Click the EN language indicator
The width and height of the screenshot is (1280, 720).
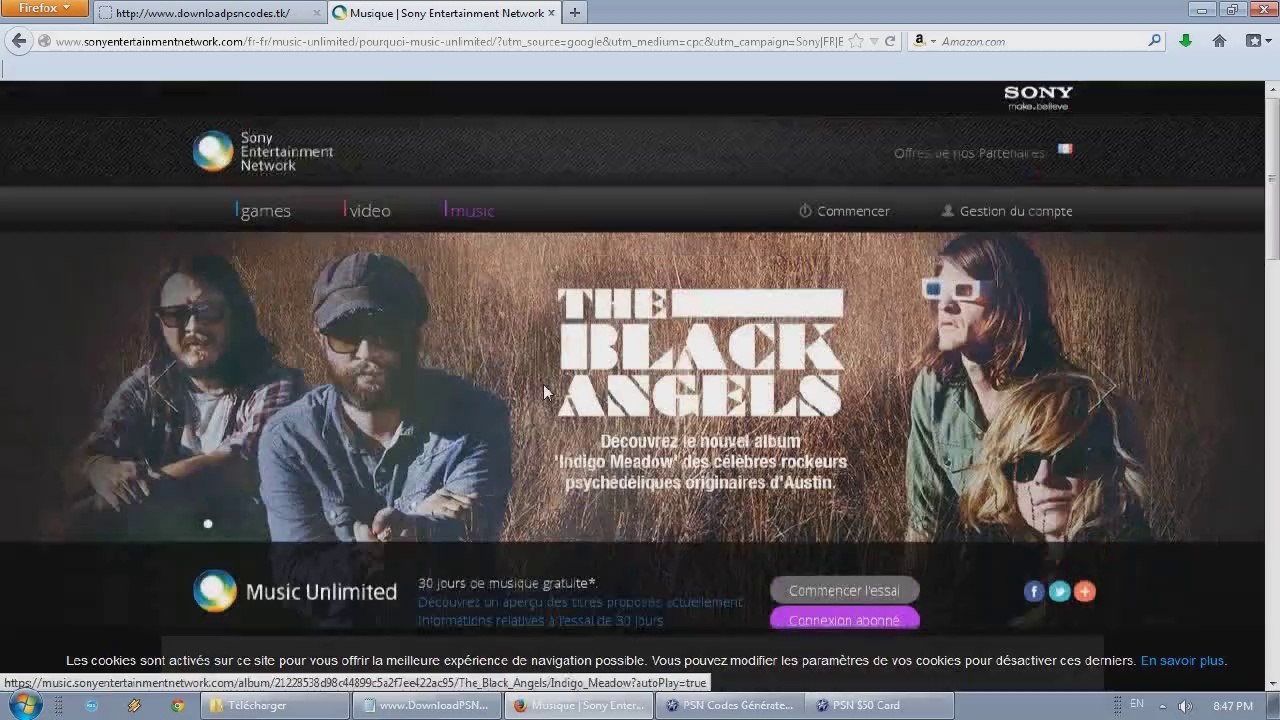pos(1137,705)
